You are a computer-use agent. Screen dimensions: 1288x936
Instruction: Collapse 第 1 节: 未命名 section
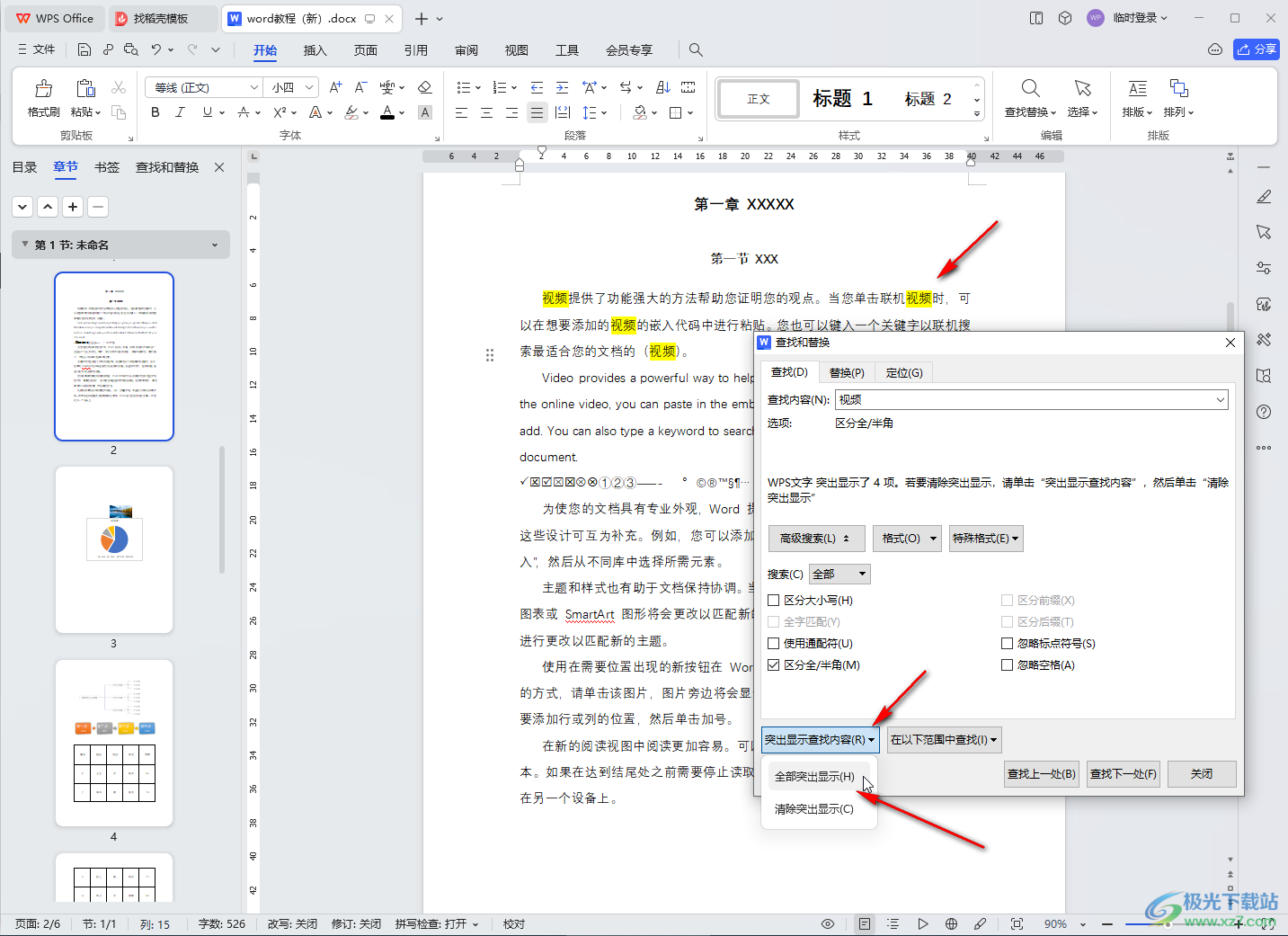click(x=24, y=245)
